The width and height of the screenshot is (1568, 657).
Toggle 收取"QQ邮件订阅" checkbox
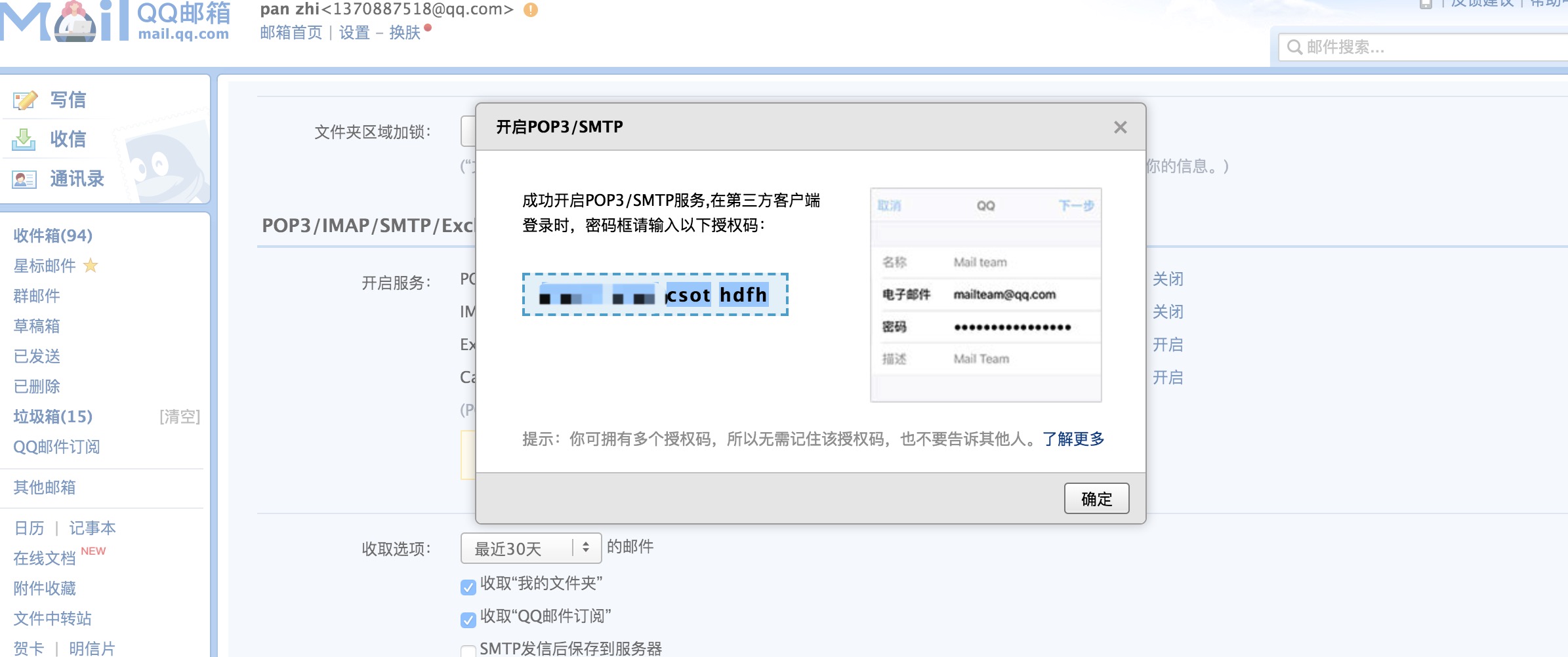(x=468, y=620)
